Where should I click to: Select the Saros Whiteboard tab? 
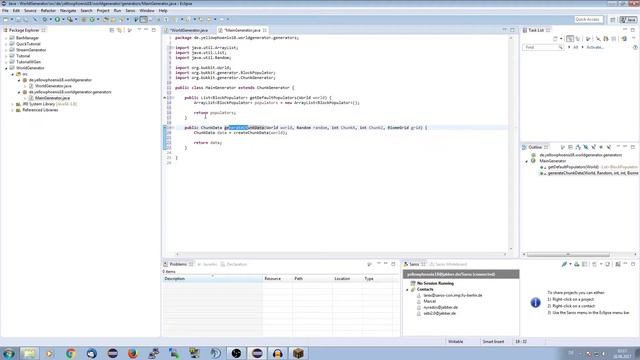click(x=448, y=264)
